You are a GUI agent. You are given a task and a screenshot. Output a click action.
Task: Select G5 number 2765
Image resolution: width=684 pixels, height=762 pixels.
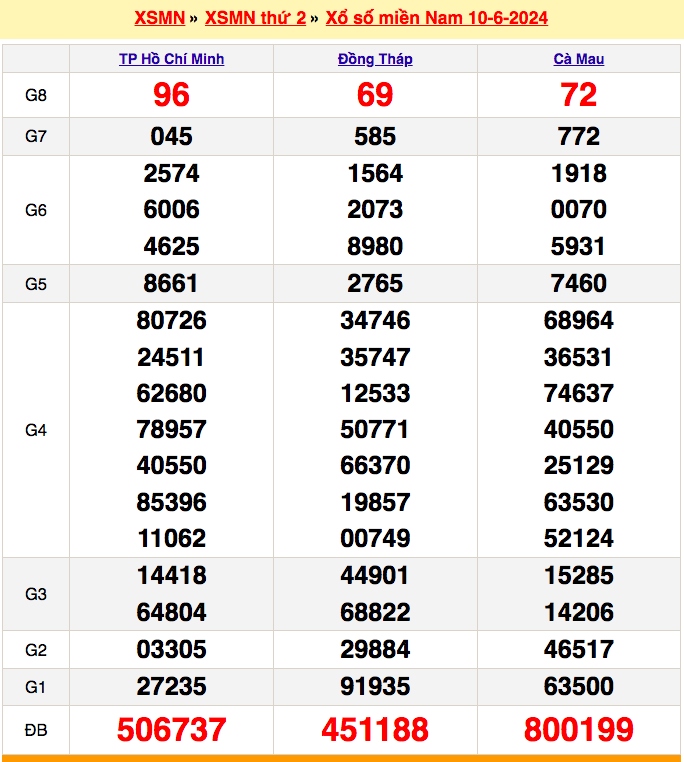coord(375,283)
